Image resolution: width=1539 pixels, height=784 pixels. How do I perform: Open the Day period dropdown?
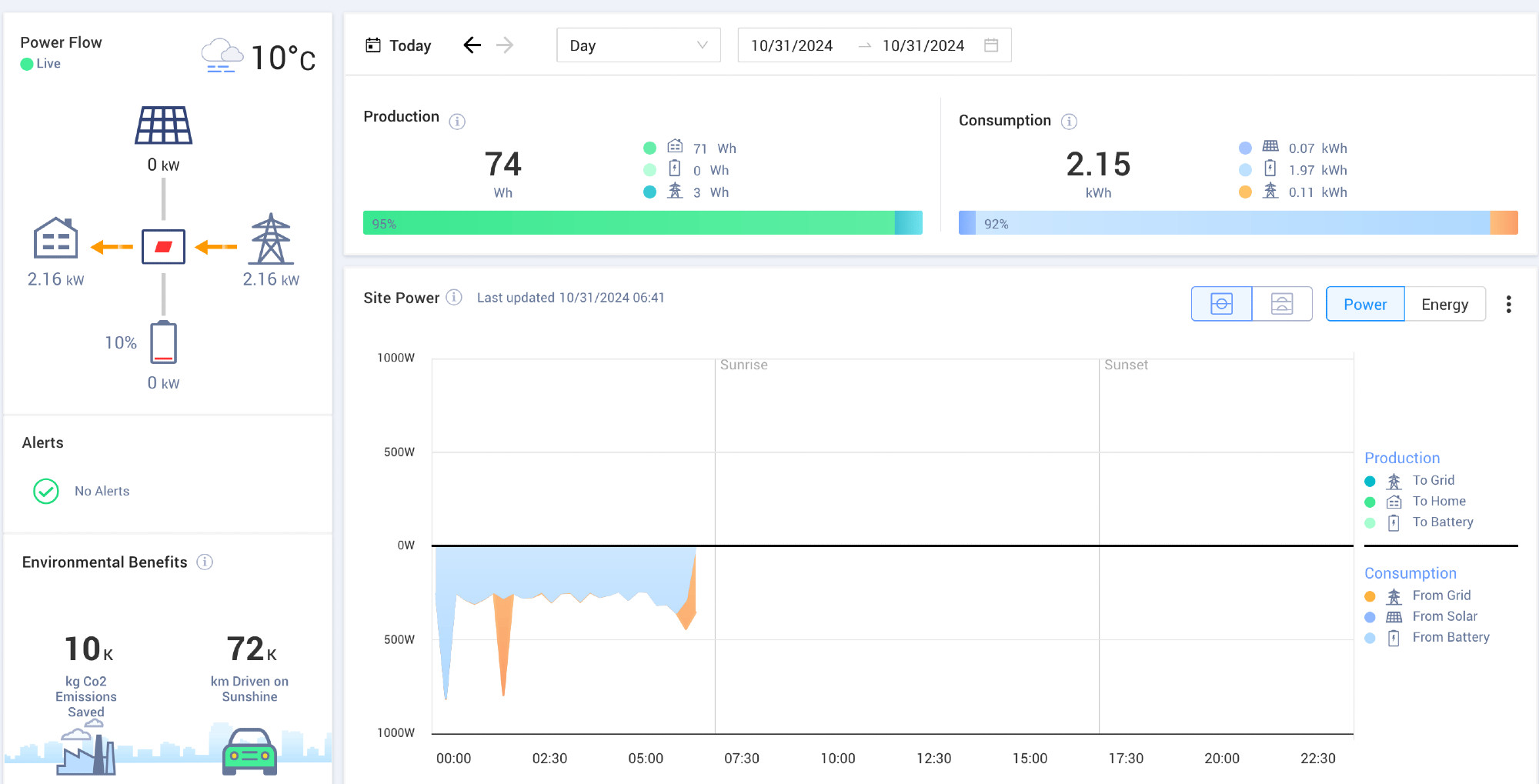tap(639, 45)
